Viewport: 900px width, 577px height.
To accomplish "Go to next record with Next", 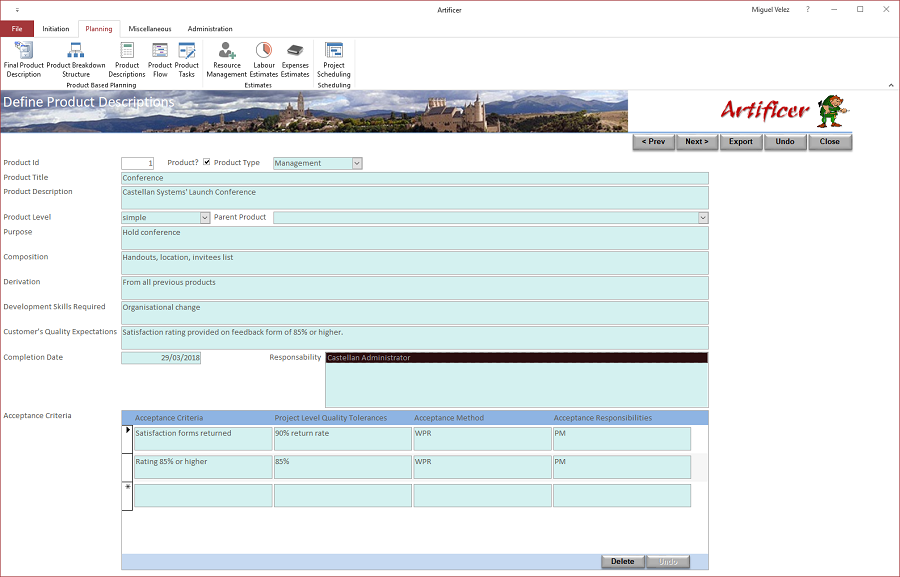I will [x=697, y=142].
